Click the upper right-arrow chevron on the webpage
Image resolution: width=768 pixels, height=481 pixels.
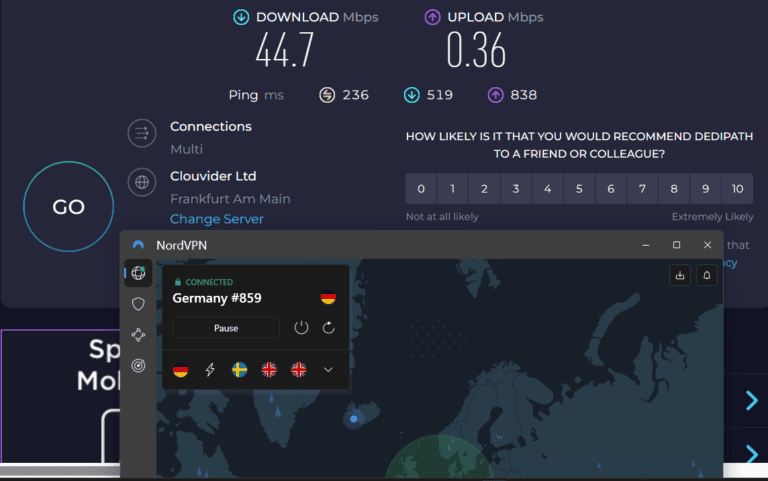pyautogui.click(x=751, y=401)
